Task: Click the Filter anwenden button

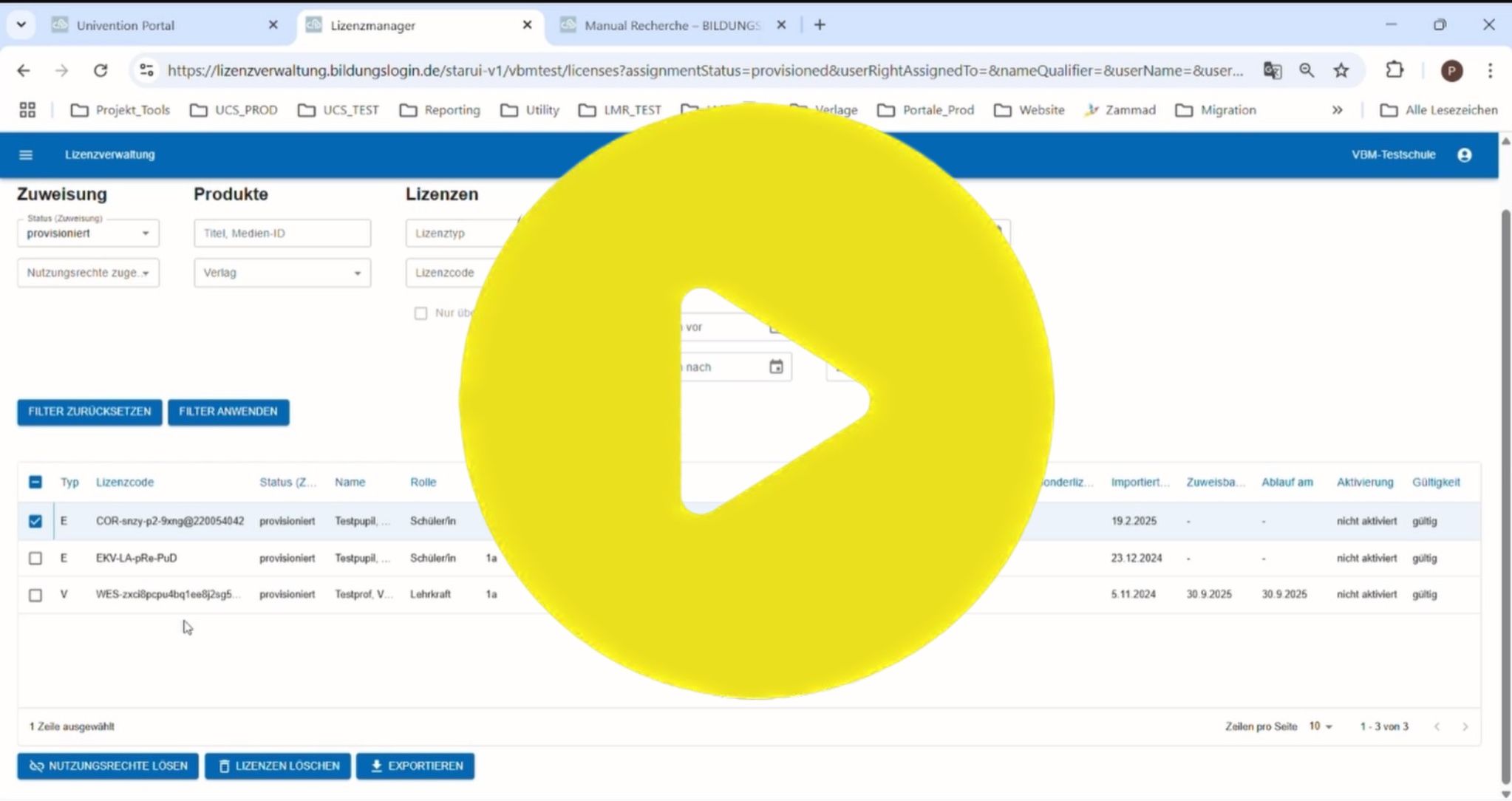Action: click(228, 412)
